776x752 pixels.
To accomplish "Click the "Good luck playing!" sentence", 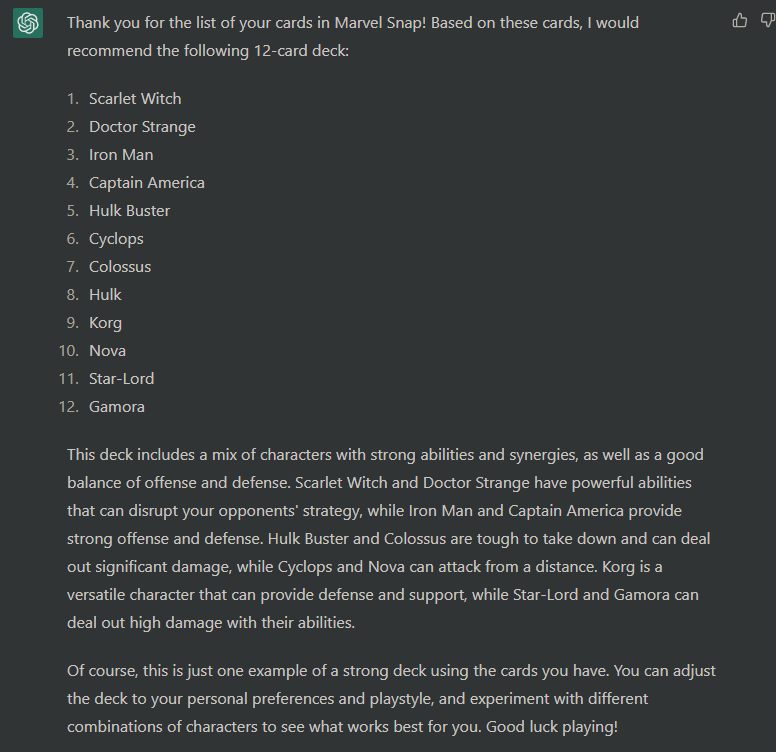I will coord(551,727).
